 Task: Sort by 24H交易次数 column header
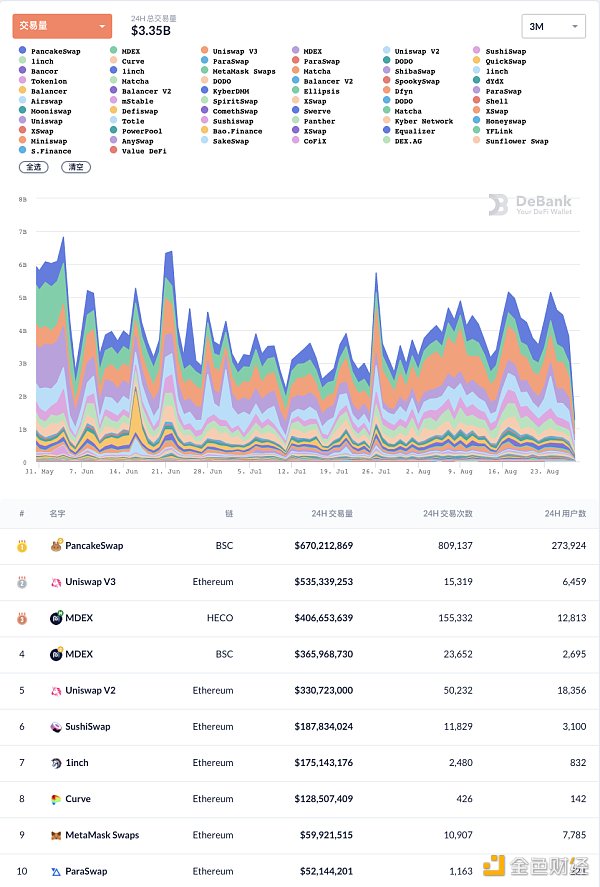pos(447,513)
